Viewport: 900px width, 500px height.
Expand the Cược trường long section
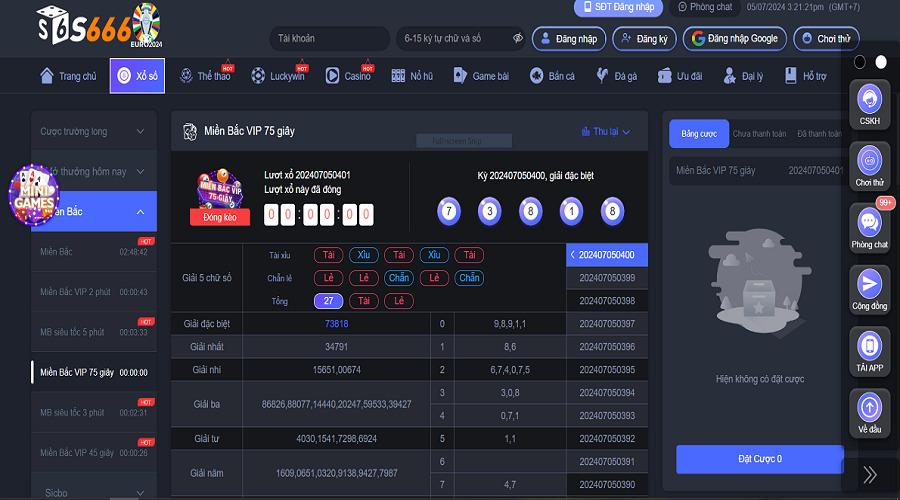[x=93, y=131]
